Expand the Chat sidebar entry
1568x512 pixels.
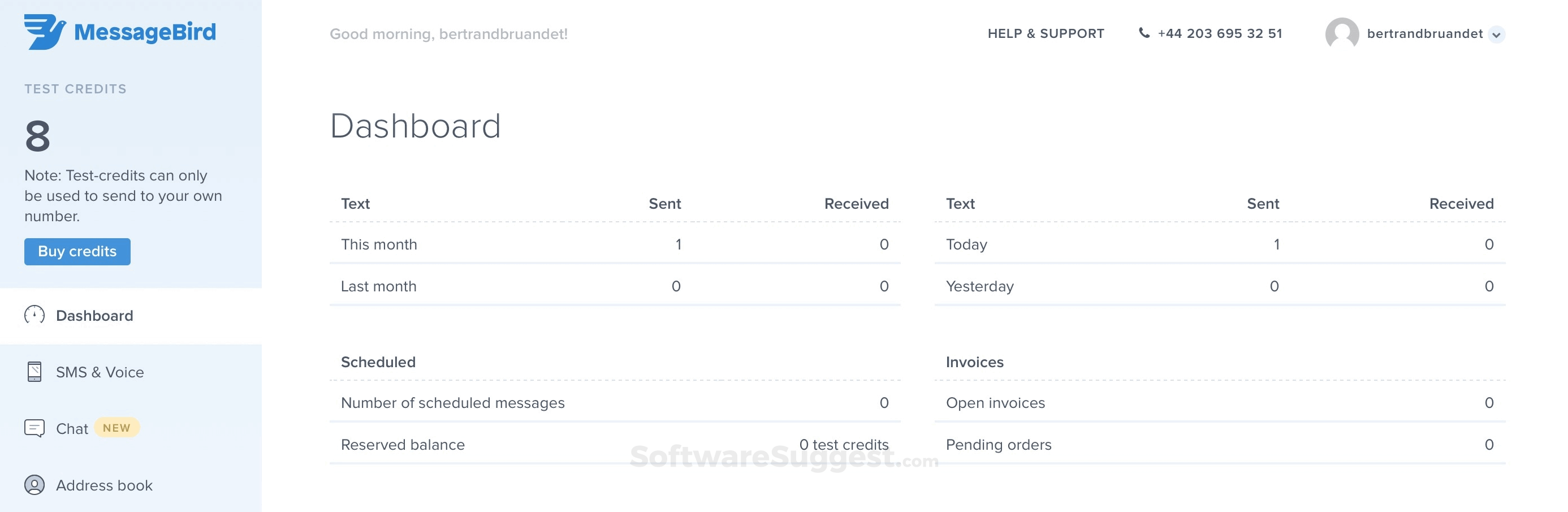[x=72, y=428]
